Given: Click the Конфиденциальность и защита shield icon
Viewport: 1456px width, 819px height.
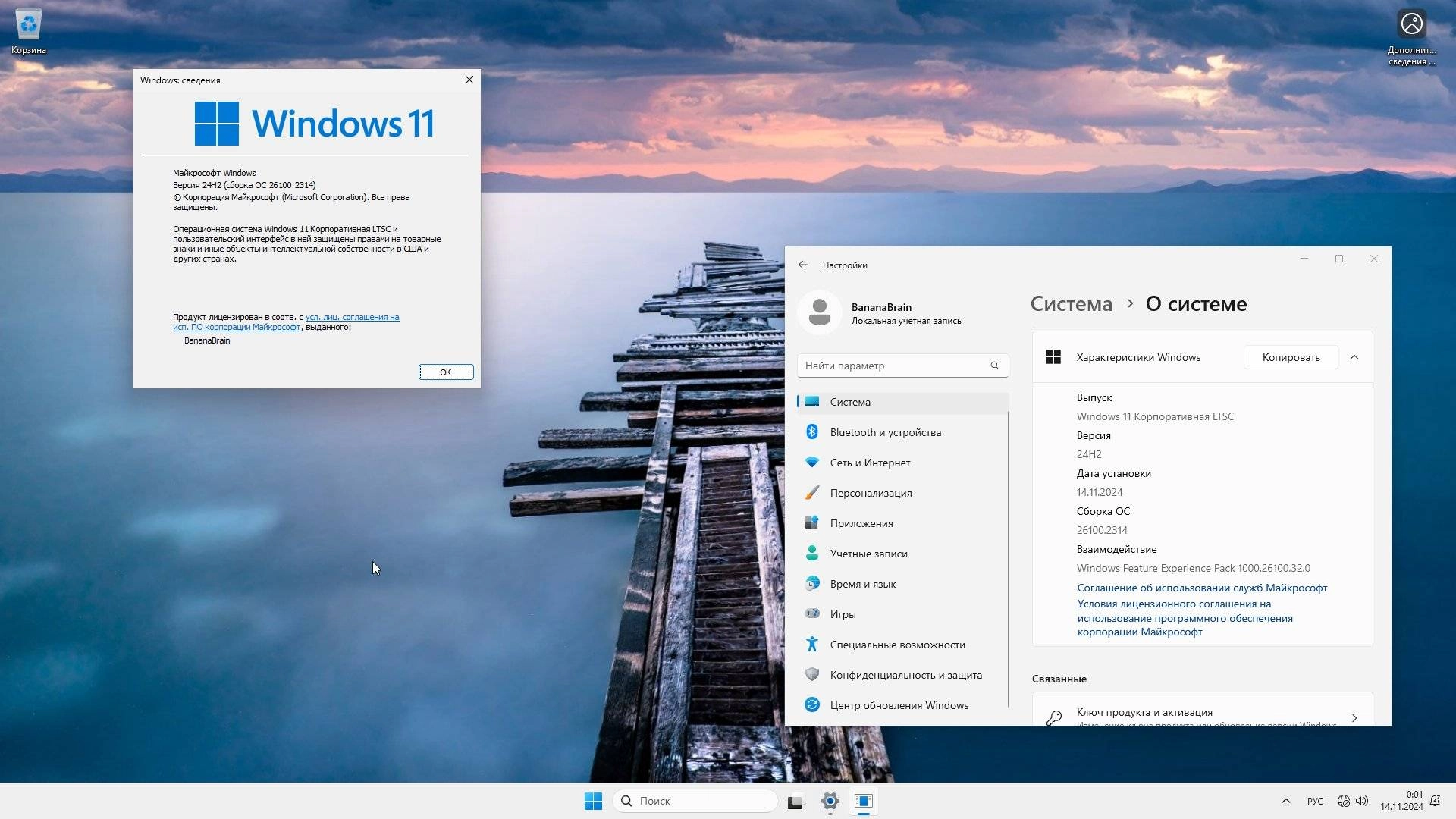Looking at the screenshot, I should [812, 674].
